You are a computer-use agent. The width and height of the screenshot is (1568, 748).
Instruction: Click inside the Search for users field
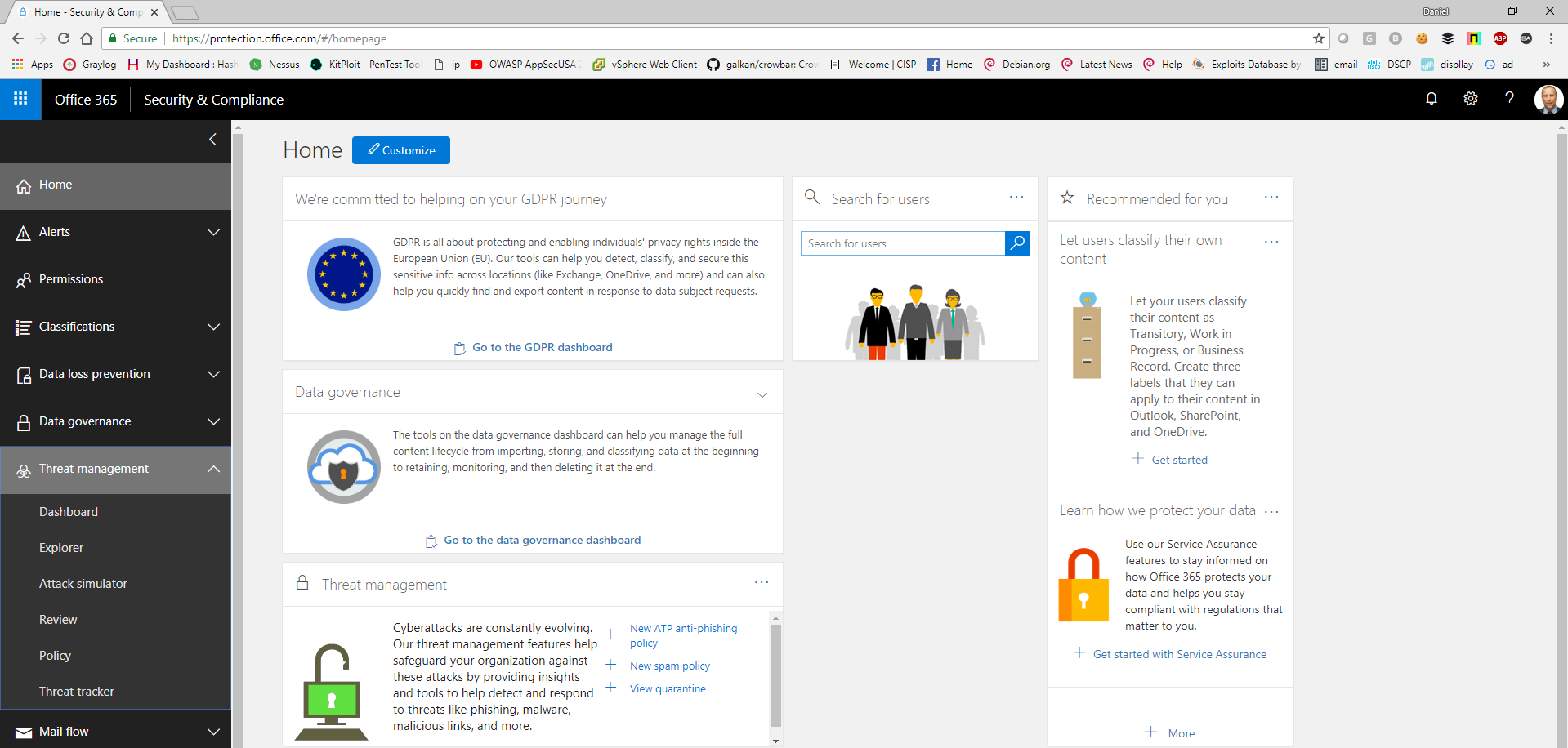899,243
